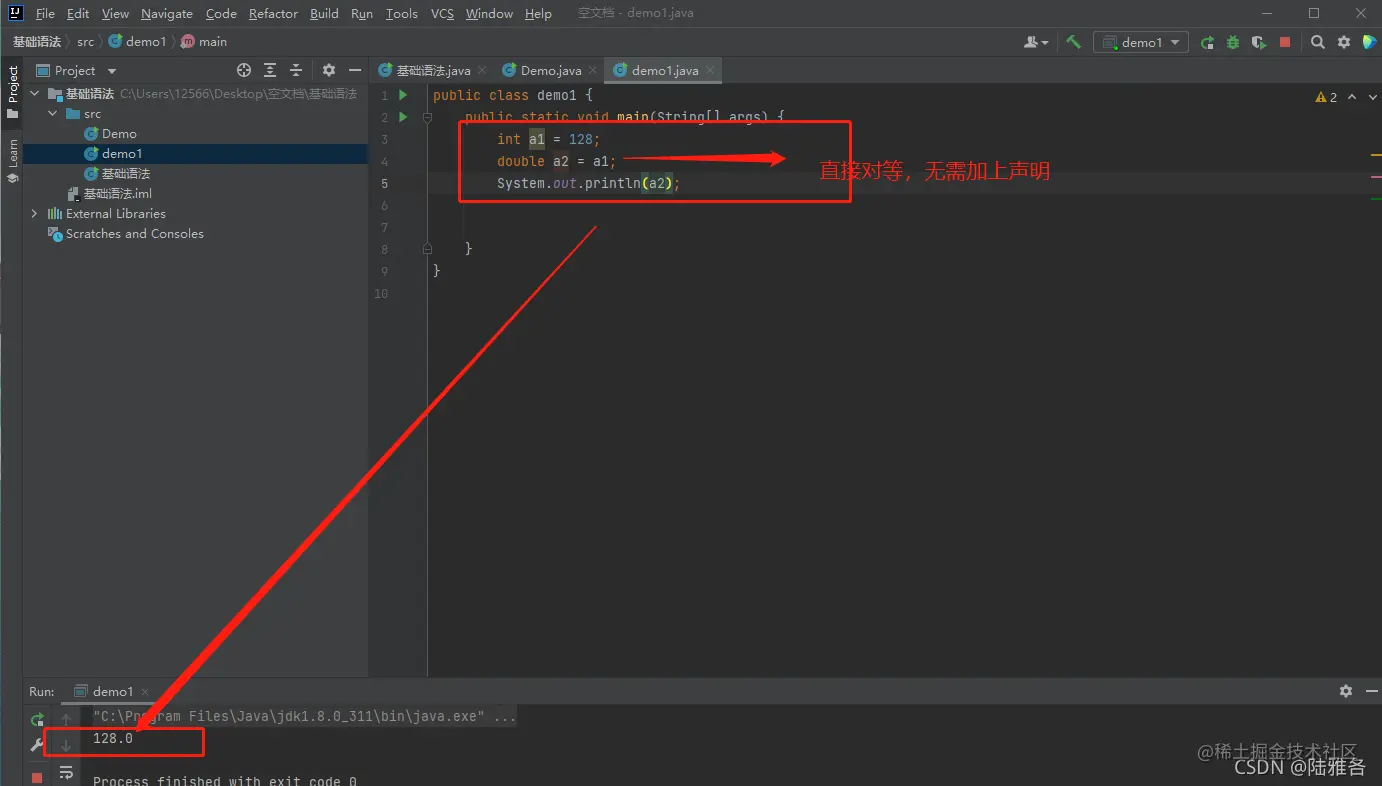Open the user account icon dropdown
Viewport: 1382px width, 786px height.
[x=1036, y=42]
